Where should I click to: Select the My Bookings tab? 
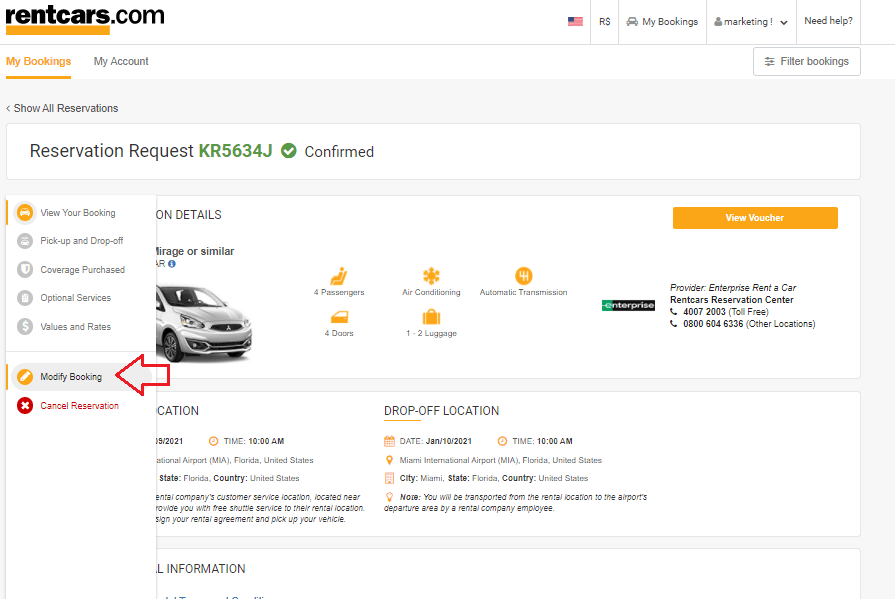coord(38,61)
